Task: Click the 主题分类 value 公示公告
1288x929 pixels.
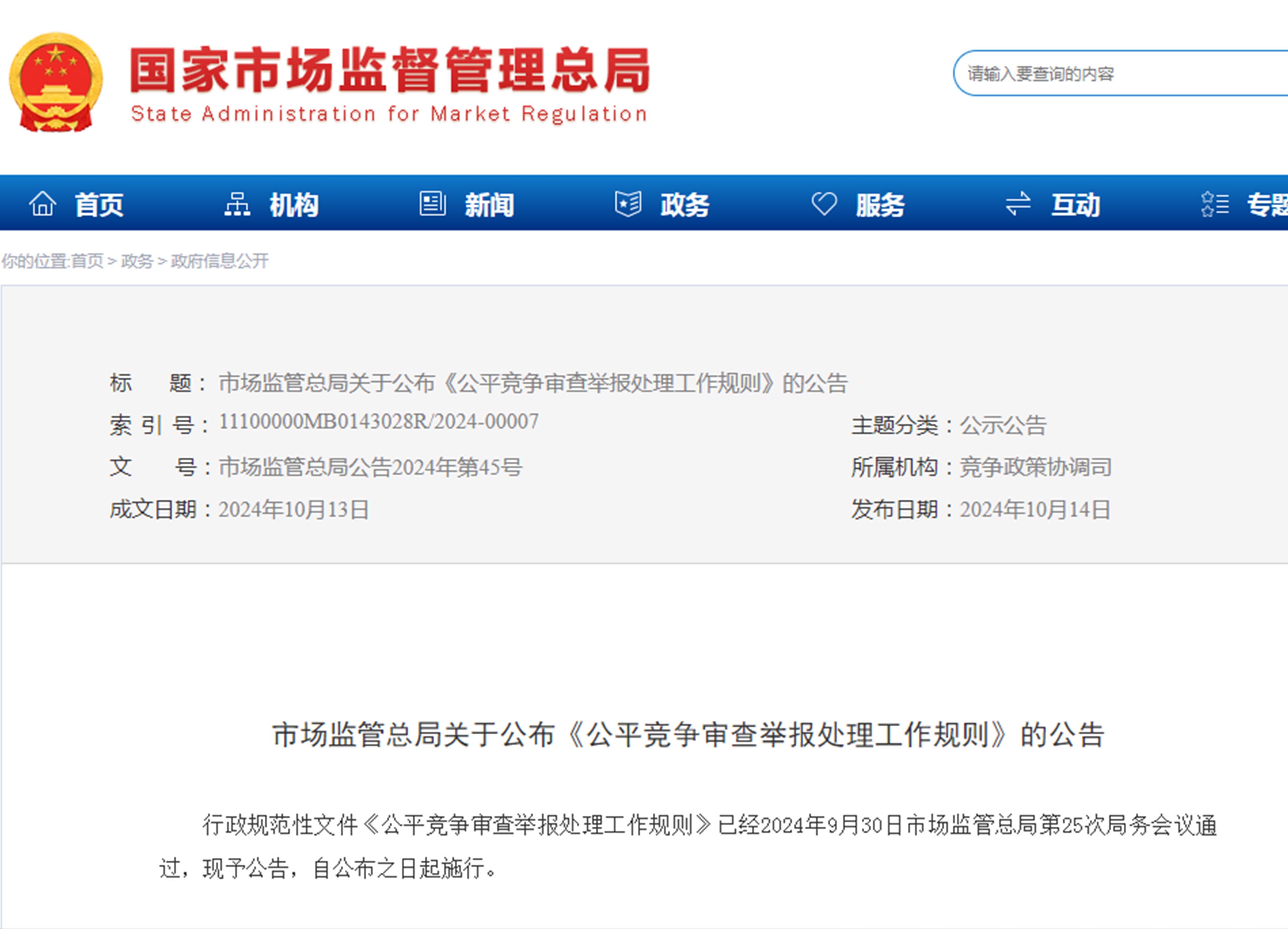Action: click(x=1003, y=425)
